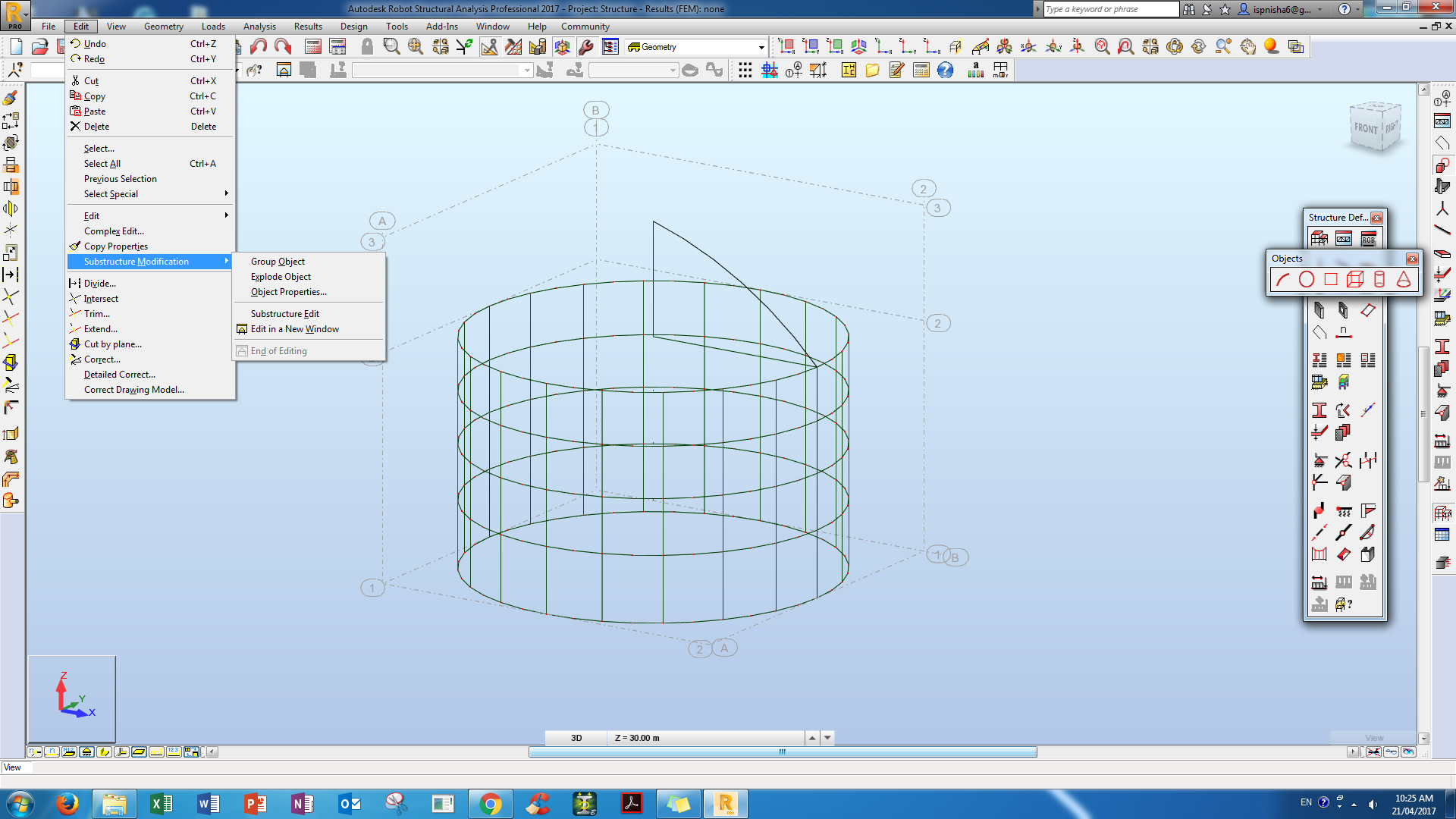Open the Geometry layout dropdown

(x=761, y=46)
